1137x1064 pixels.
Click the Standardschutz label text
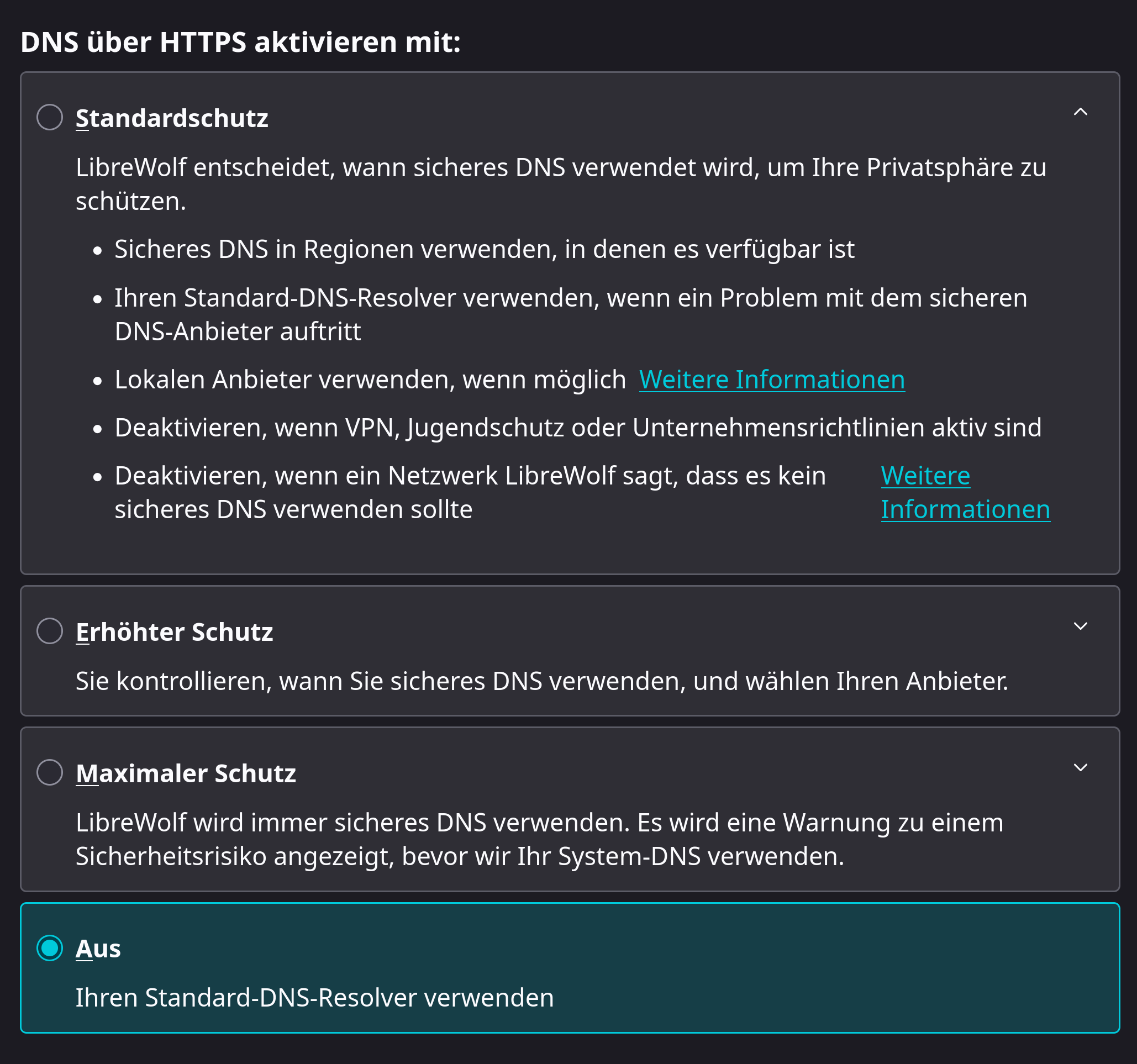(x=172, y=118)
